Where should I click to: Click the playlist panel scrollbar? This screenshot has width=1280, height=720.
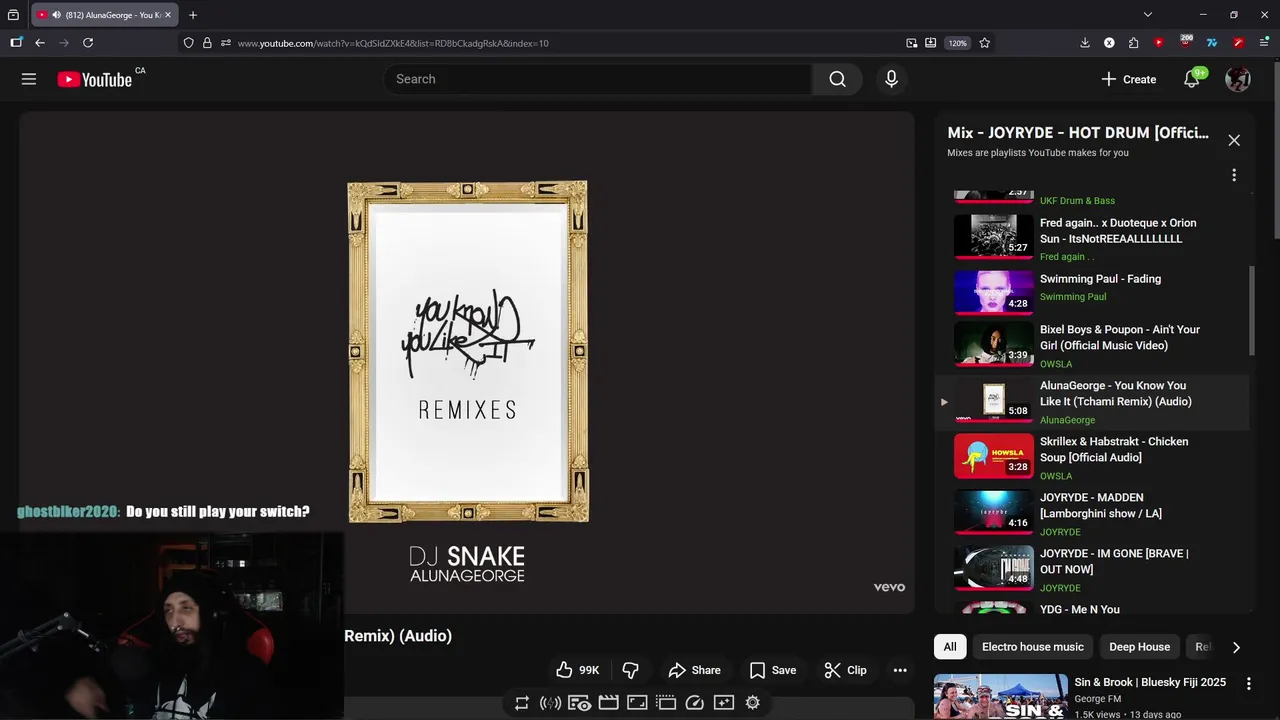point(1251,310)
